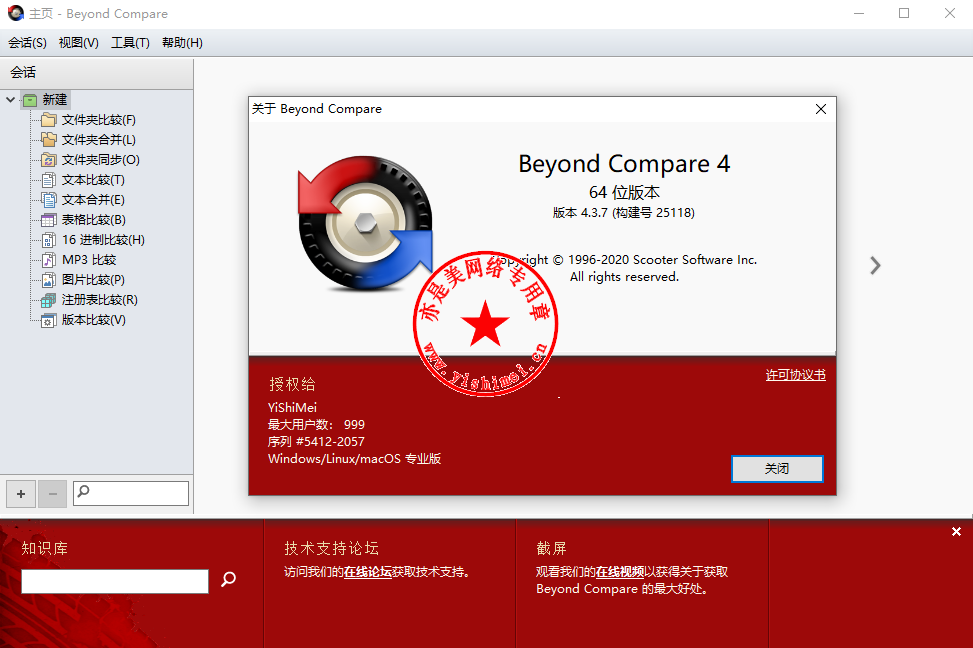This screenshot has height=648, width=973.
Task: Click the 表格比较(B) table icon
Action: [48, 220]
